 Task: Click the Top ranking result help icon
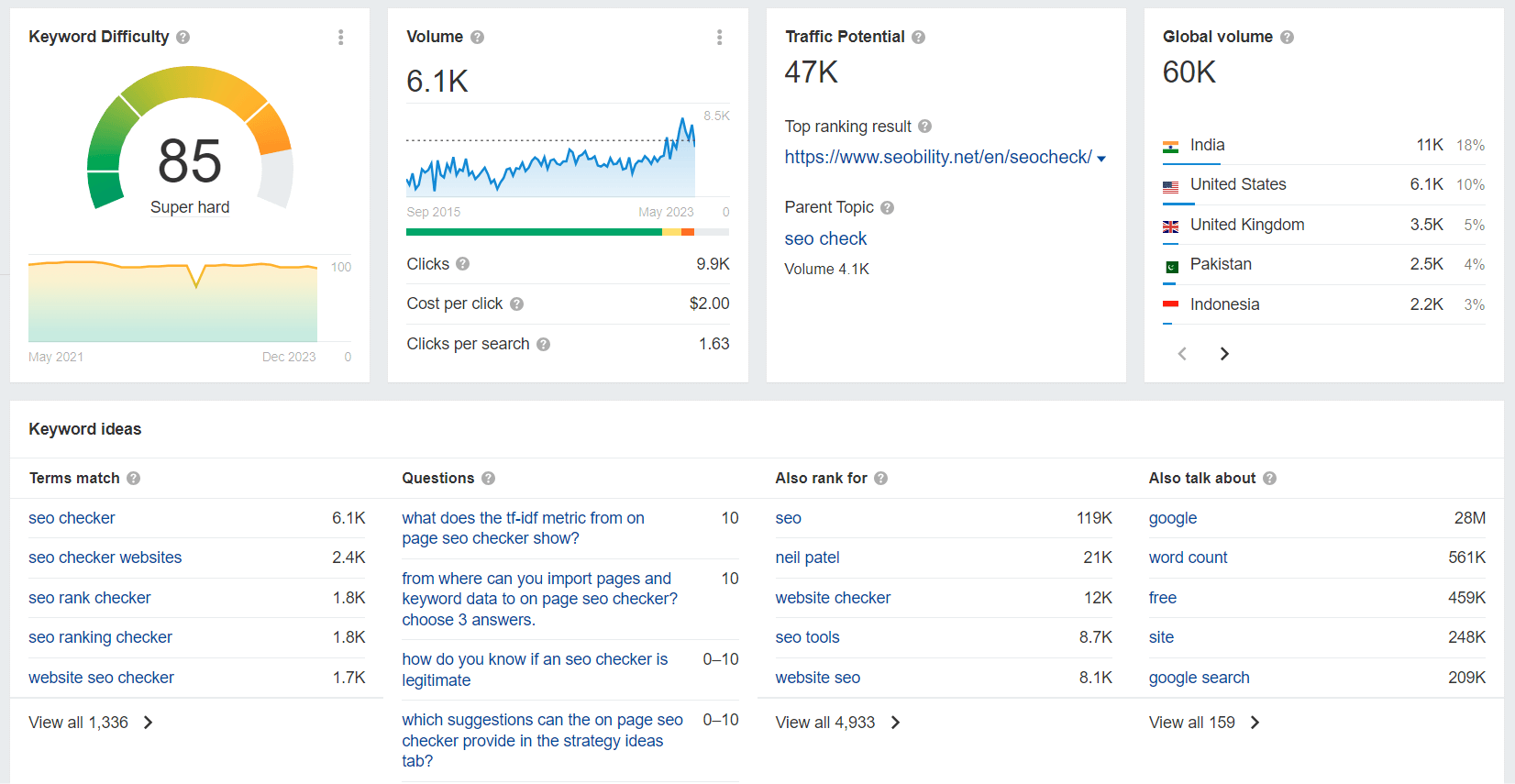click(x=924, y=127)
